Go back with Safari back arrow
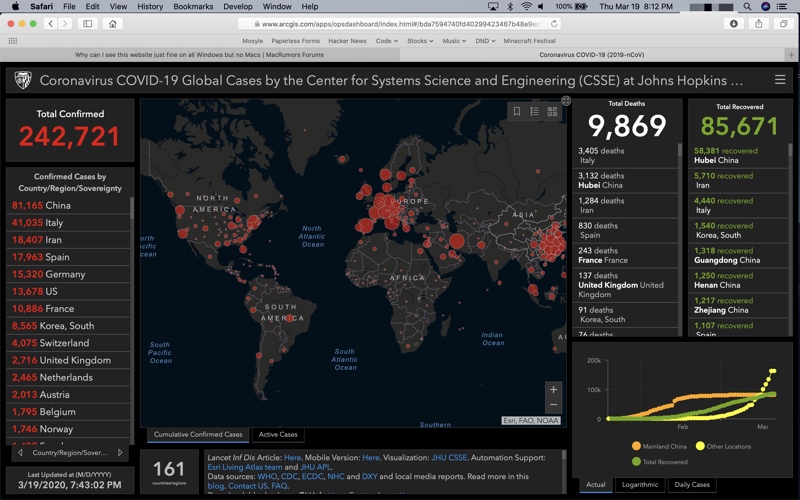 click(50, 23)
